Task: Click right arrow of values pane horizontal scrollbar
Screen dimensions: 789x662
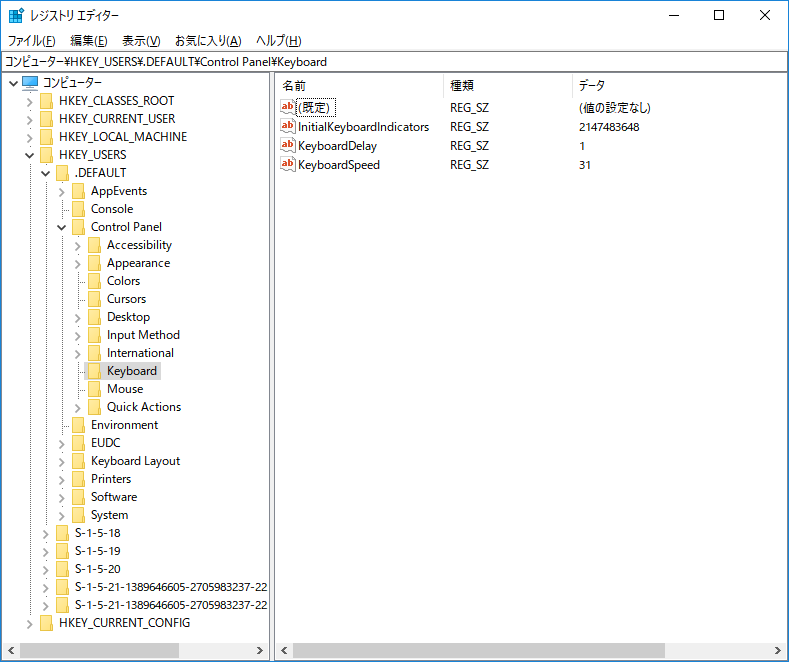Action: pos(778,650)
